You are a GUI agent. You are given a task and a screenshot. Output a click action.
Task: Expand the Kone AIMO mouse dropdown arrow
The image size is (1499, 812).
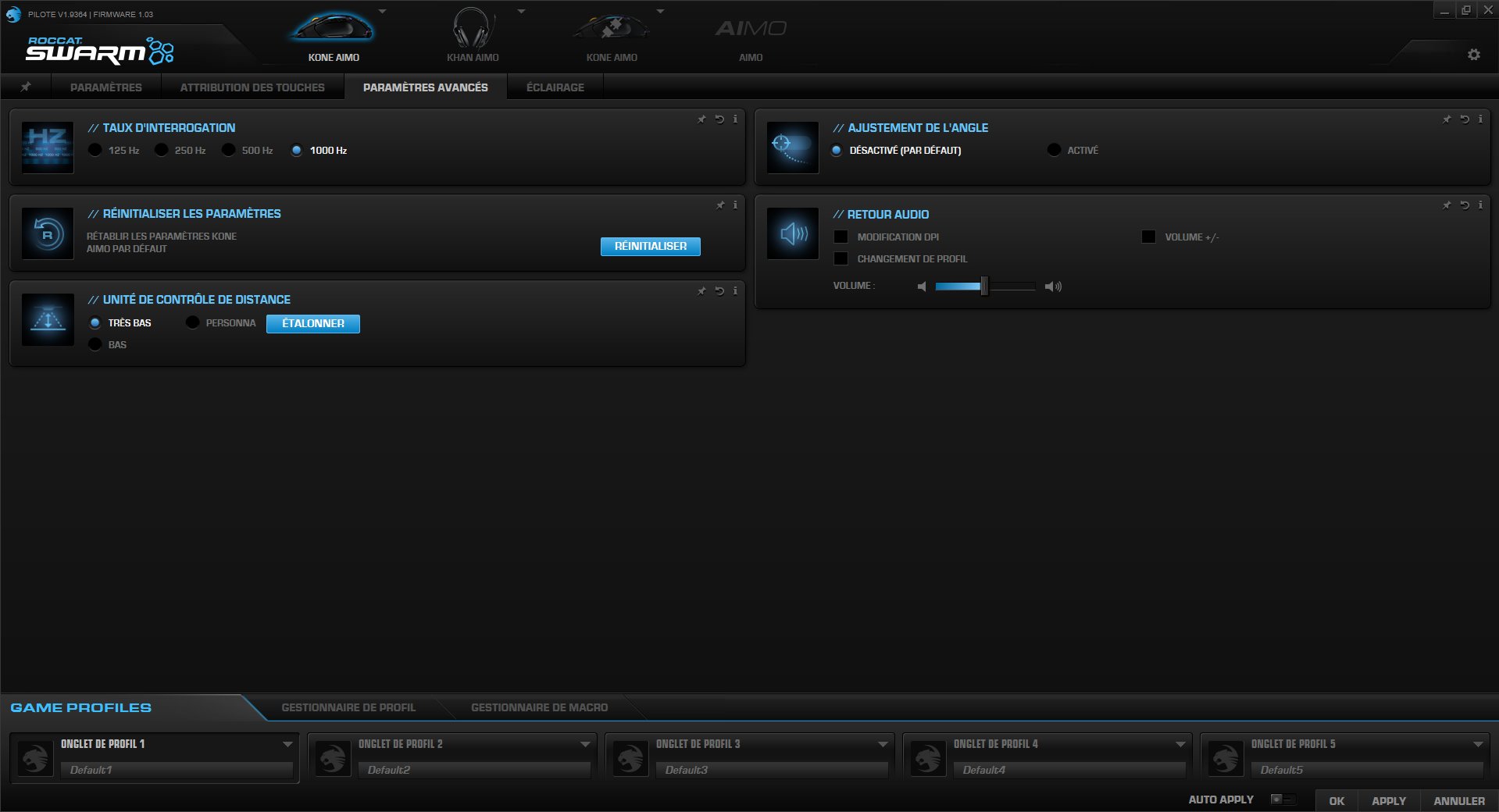click(x=382, y=11)
